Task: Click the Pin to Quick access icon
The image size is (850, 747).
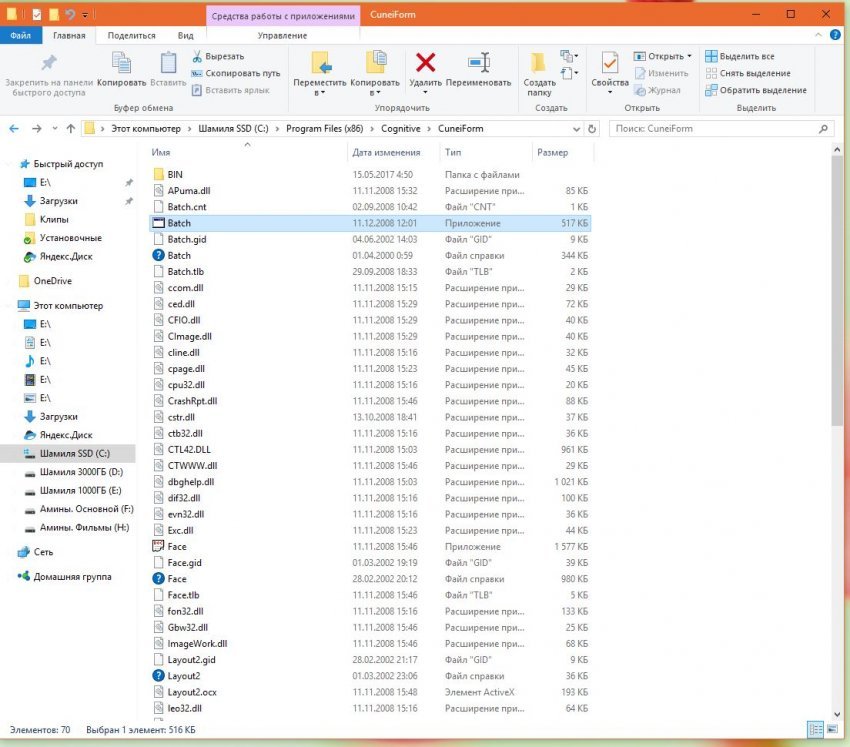Action: point(49,63)
